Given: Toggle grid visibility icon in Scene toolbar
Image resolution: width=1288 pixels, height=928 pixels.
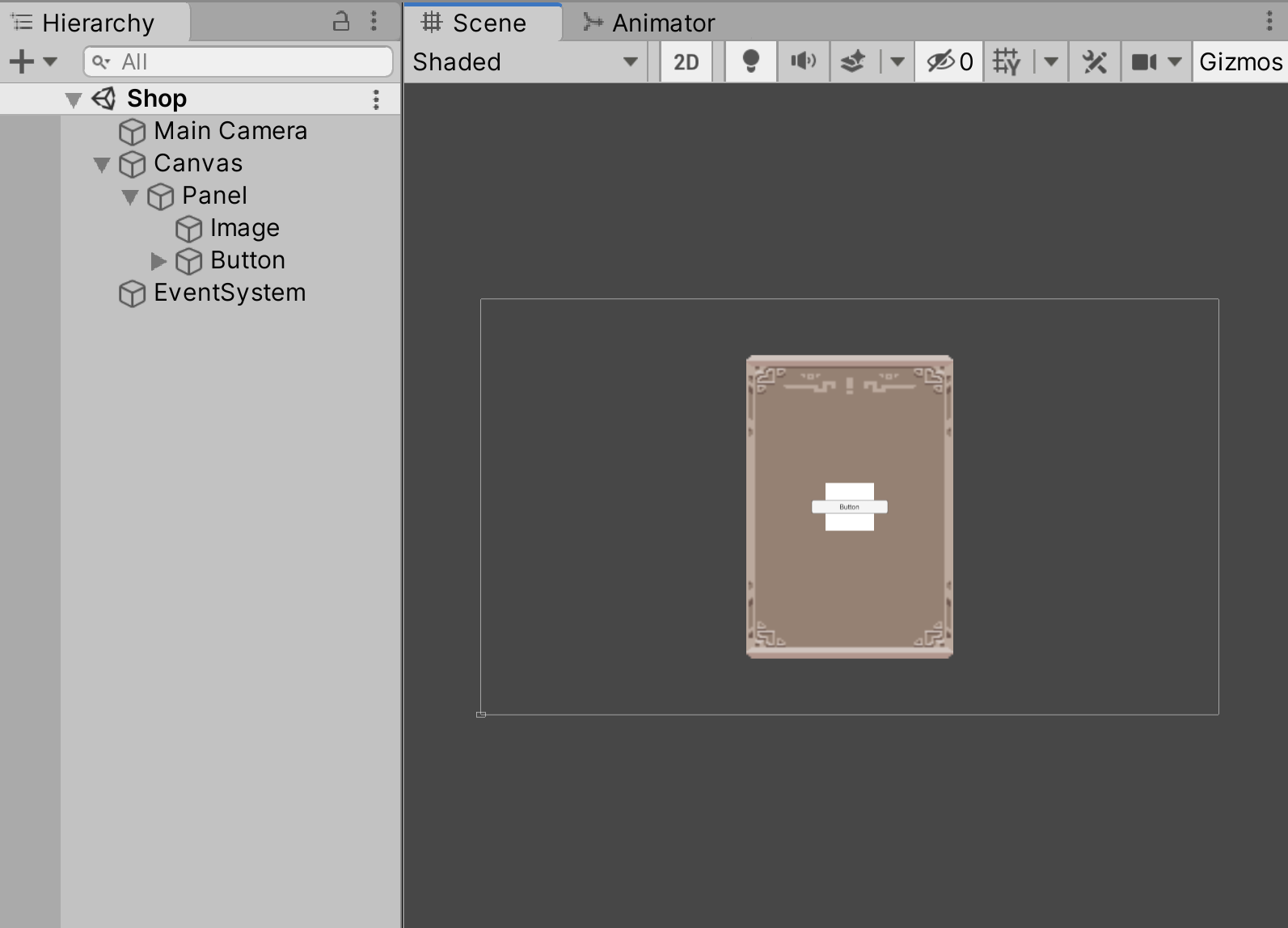Looking at the screenshot, I should coord(1007,61).
